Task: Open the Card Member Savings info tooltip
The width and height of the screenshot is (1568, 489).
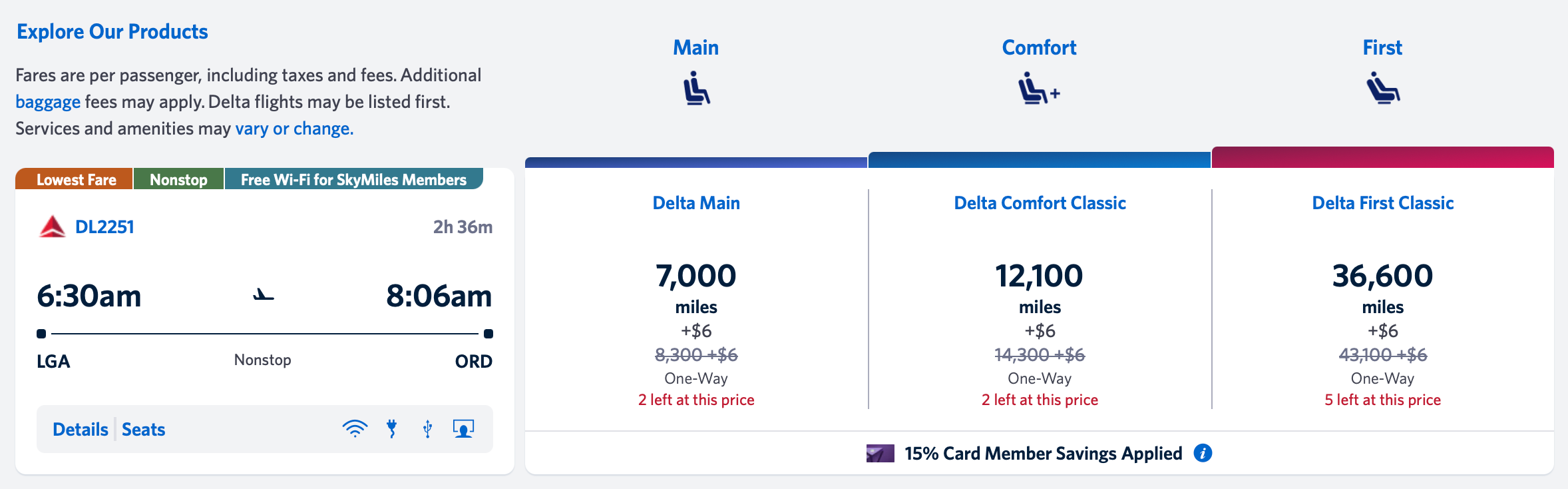Action: coord(1202,453)
